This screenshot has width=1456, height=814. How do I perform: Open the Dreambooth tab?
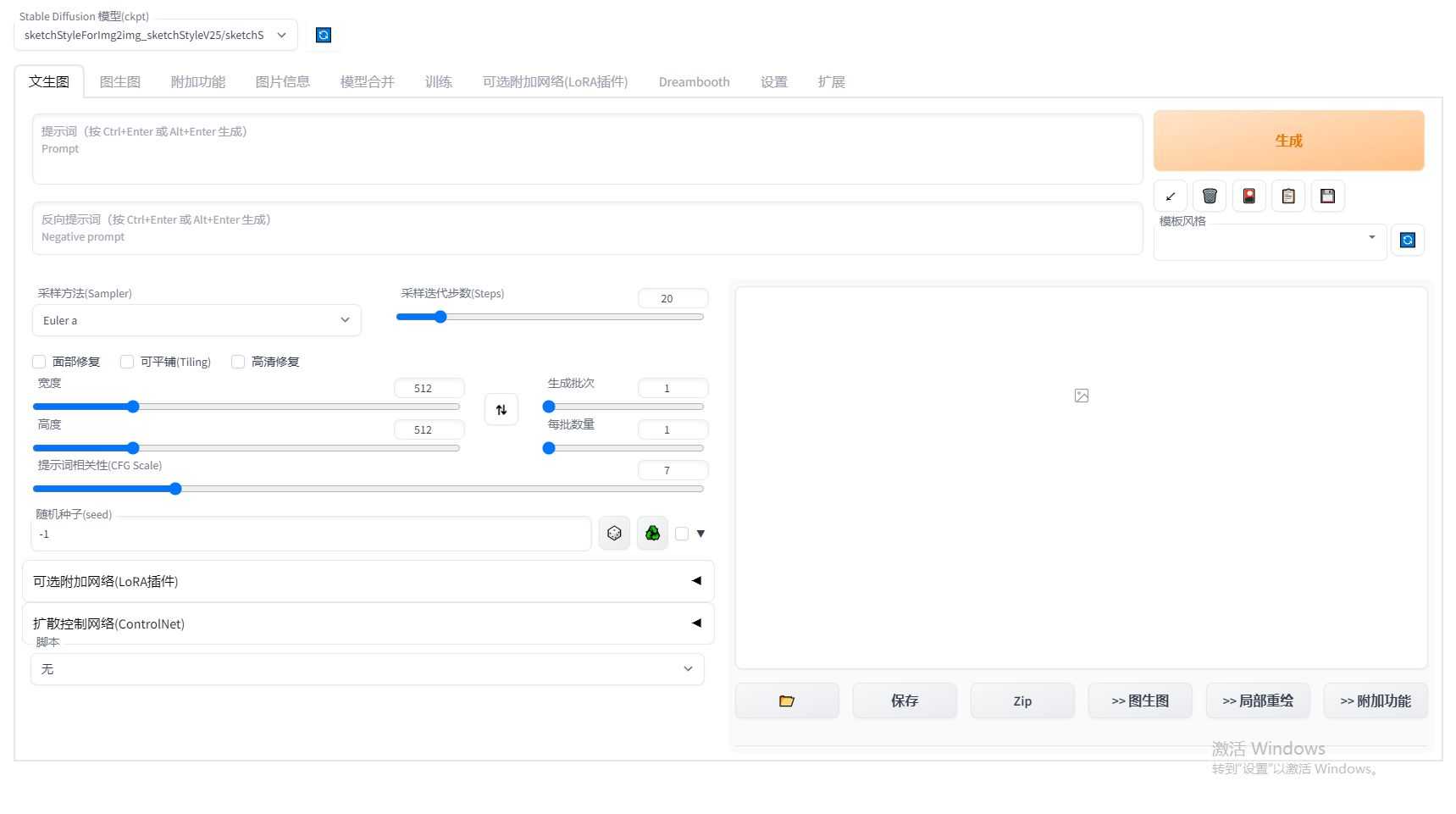click(x=694, y=81)
